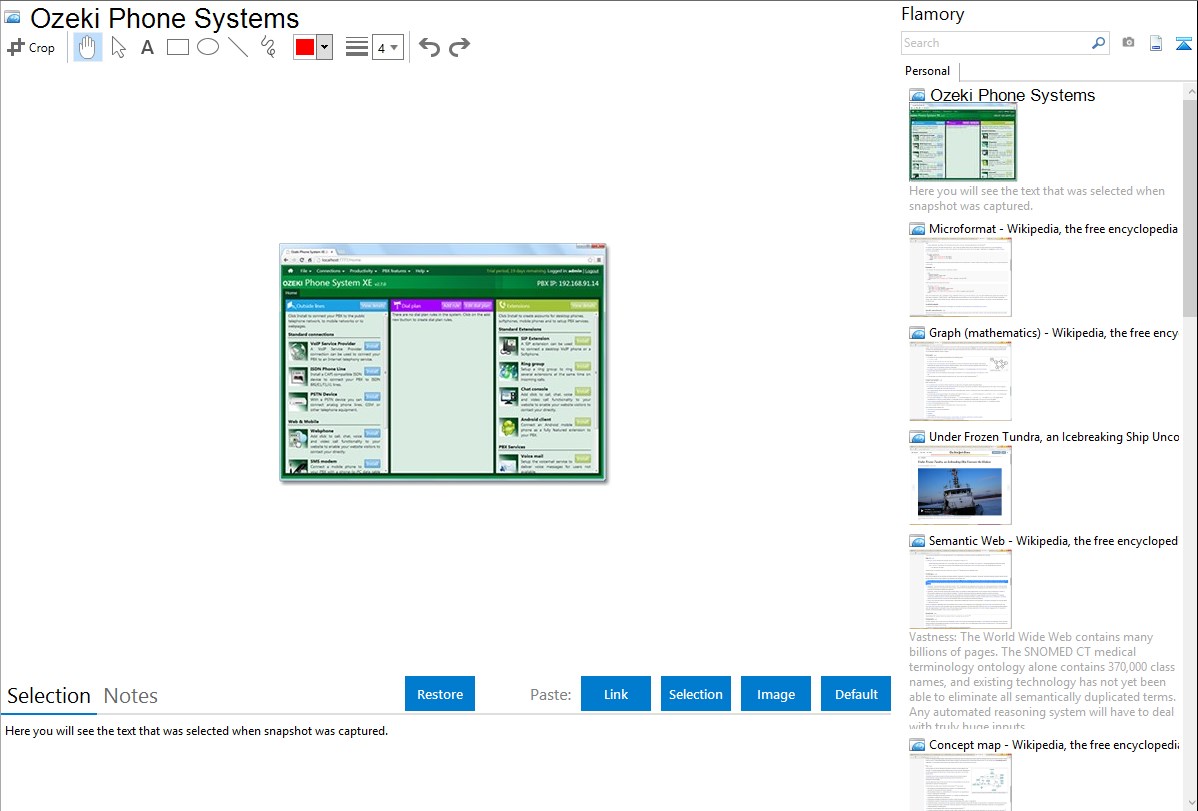Select the straight line tool
Viewport: 1198px width, 811px height.
pos(238,47)
